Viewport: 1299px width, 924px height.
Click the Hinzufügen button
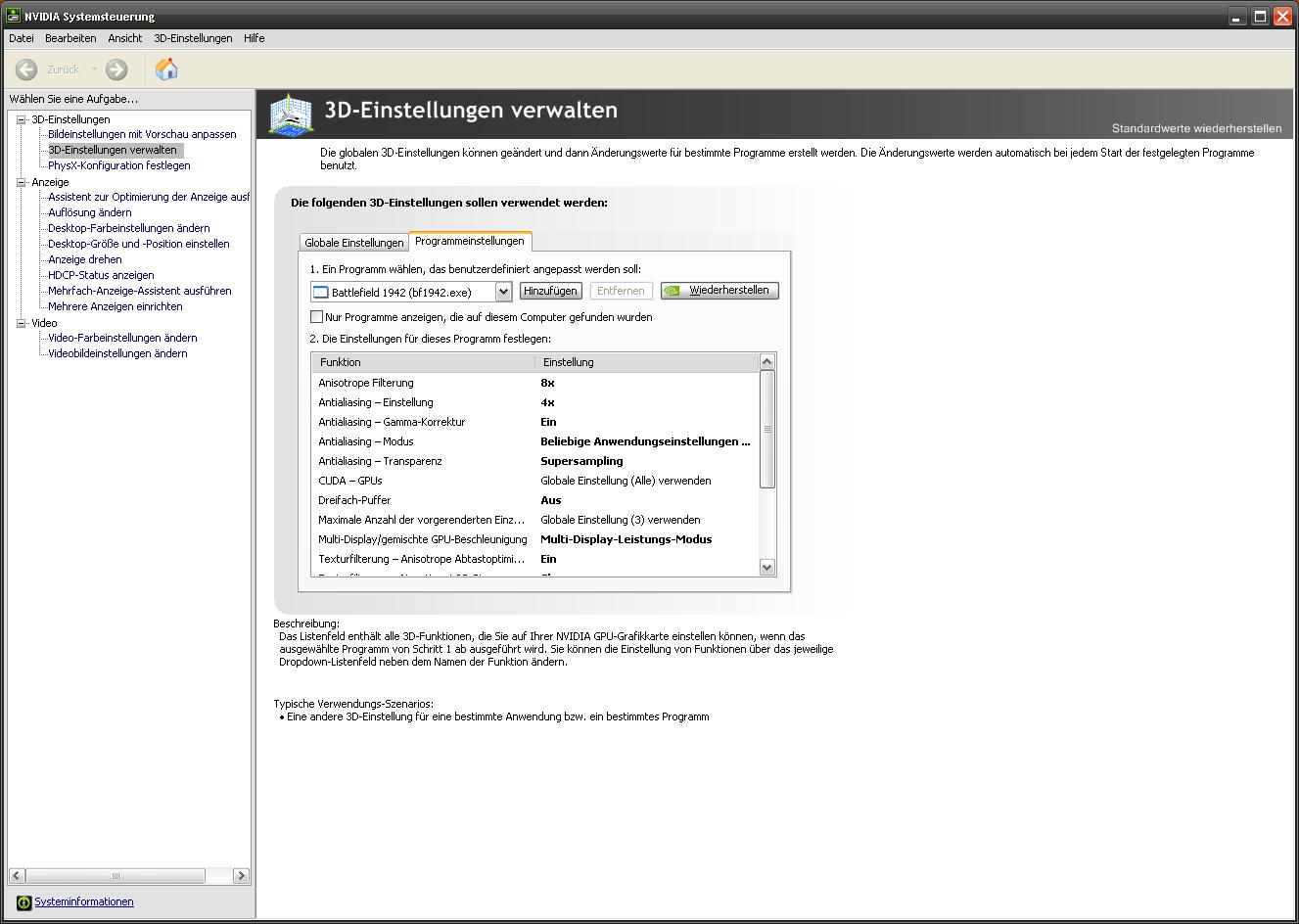551,291
